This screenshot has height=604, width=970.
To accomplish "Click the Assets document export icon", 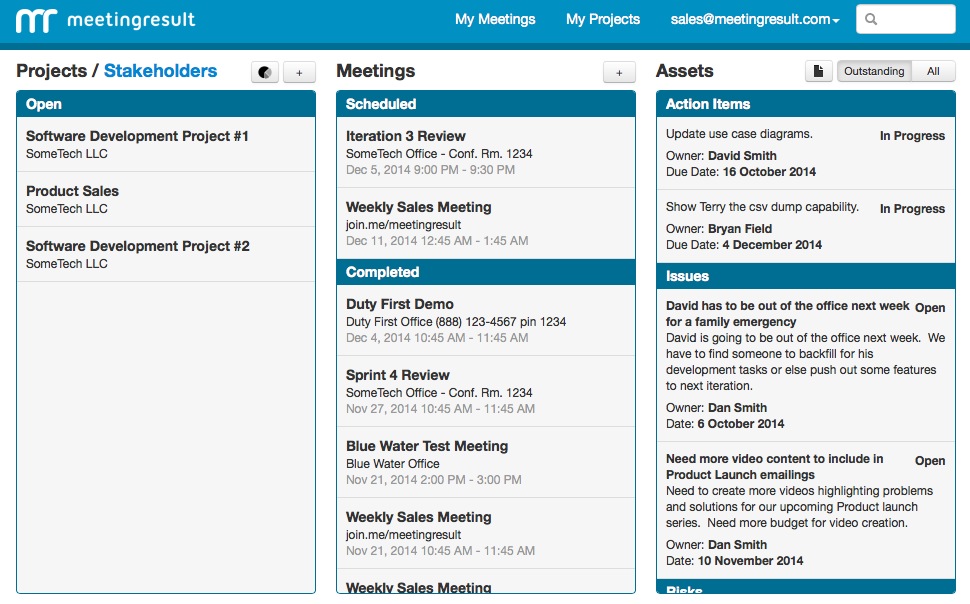I will pyautogui.click(x=818, y=71).
